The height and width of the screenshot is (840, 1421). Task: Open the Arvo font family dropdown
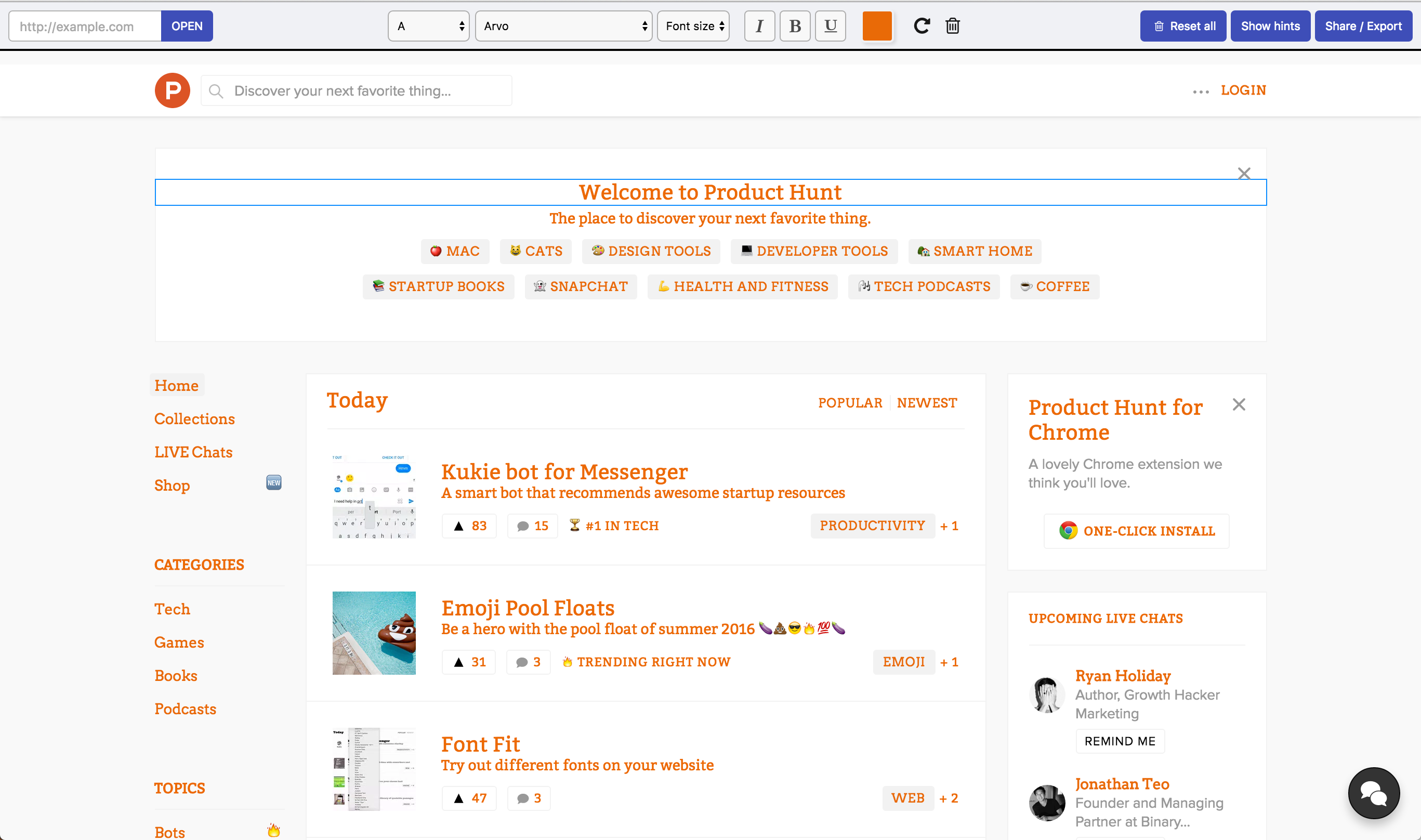(563, 26)
